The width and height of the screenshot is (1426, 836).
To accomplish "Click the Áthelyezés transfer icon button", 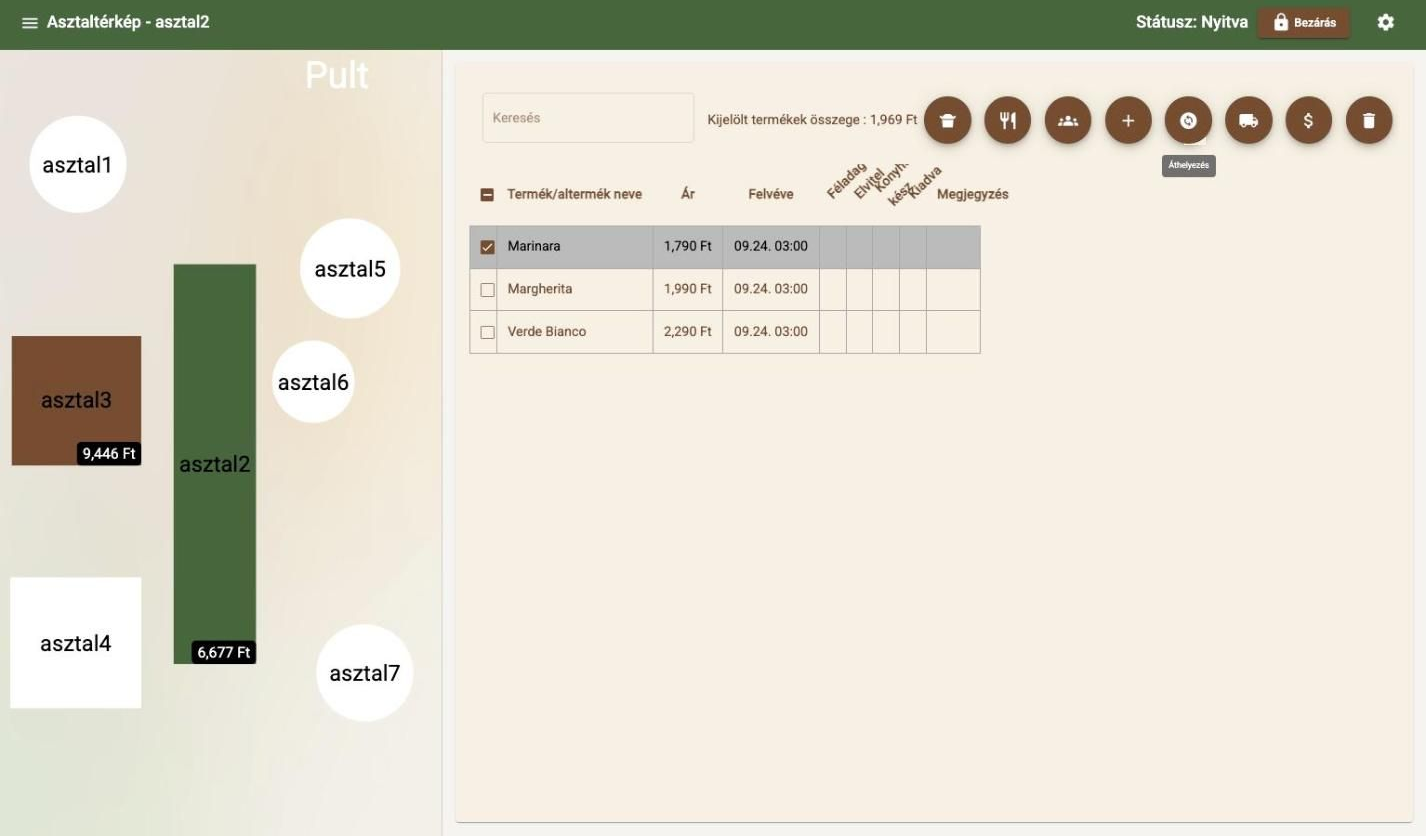I will click(1188, 121).
